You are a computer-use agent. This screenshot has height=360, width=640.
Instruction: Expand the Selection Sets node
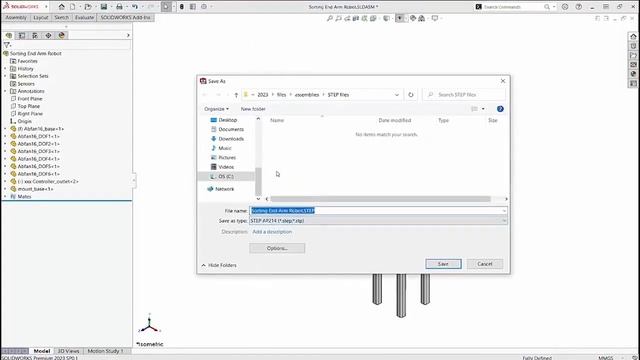point(5,76)
